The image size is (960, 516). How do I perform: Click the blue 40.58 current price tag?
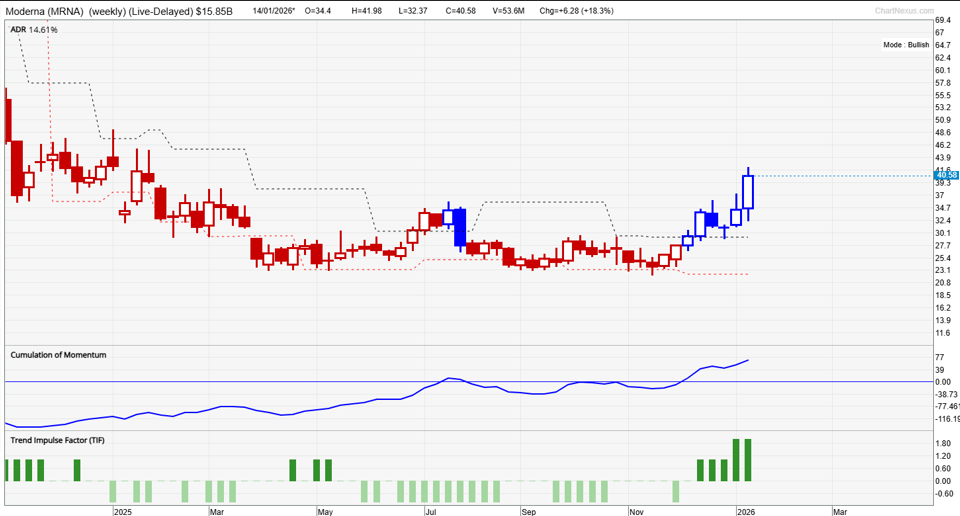[947, 176]
